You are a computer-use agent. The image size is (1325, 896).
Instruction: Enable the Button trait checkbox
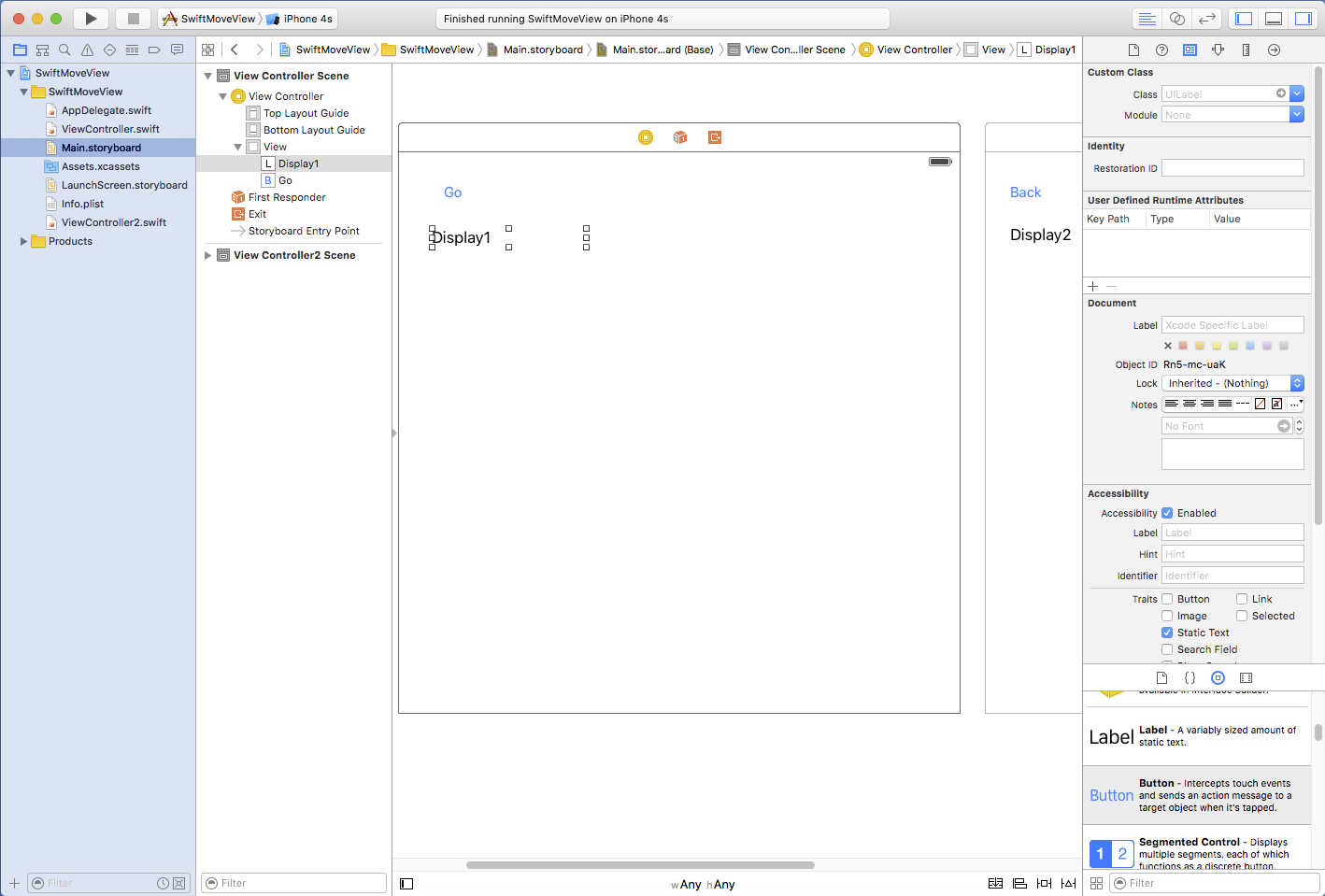click(x=1167, y=599)
